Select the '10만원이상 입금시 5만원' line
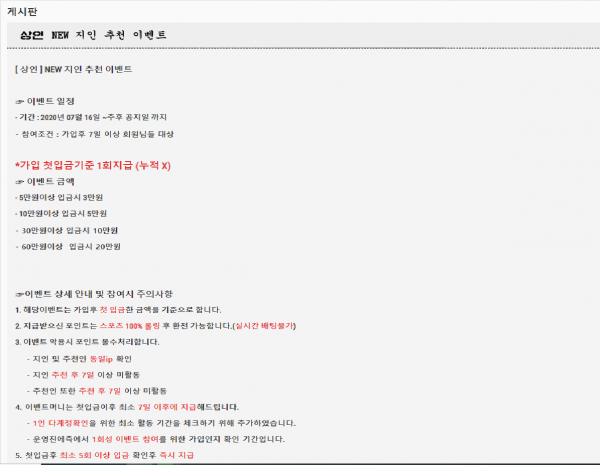 64,213
